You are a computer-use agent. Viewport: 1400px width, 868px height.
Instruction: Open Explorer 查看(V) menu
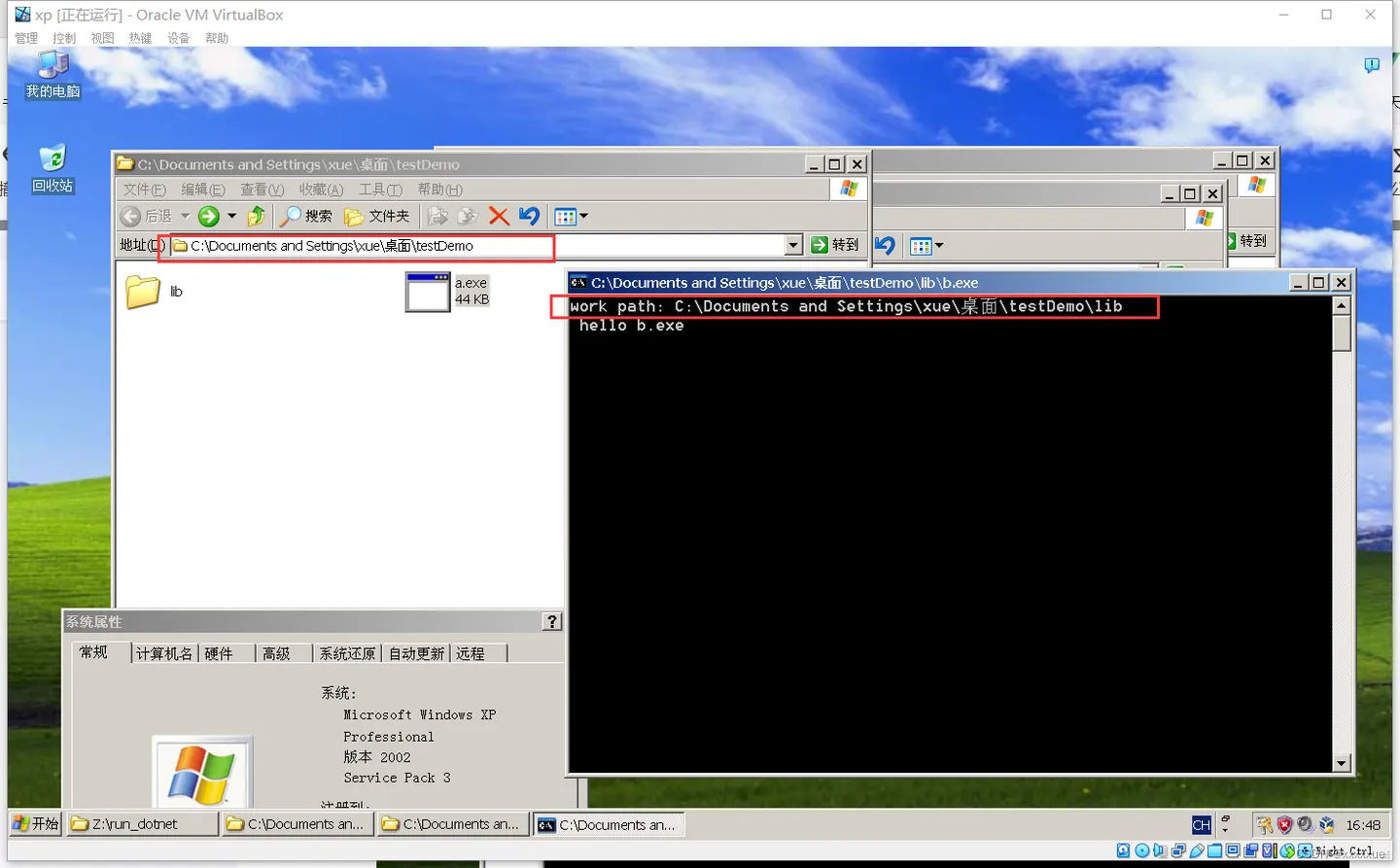pyautogui.click(x=262, y=190)
